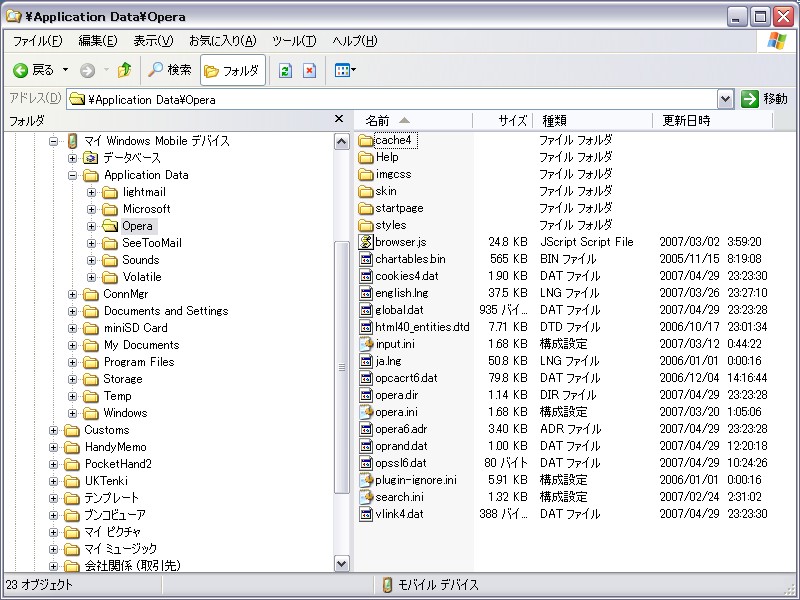Select the cache4 folder icon
This screenshot has height=600, width=800.
pyautogui.click(x=366, y=140)
